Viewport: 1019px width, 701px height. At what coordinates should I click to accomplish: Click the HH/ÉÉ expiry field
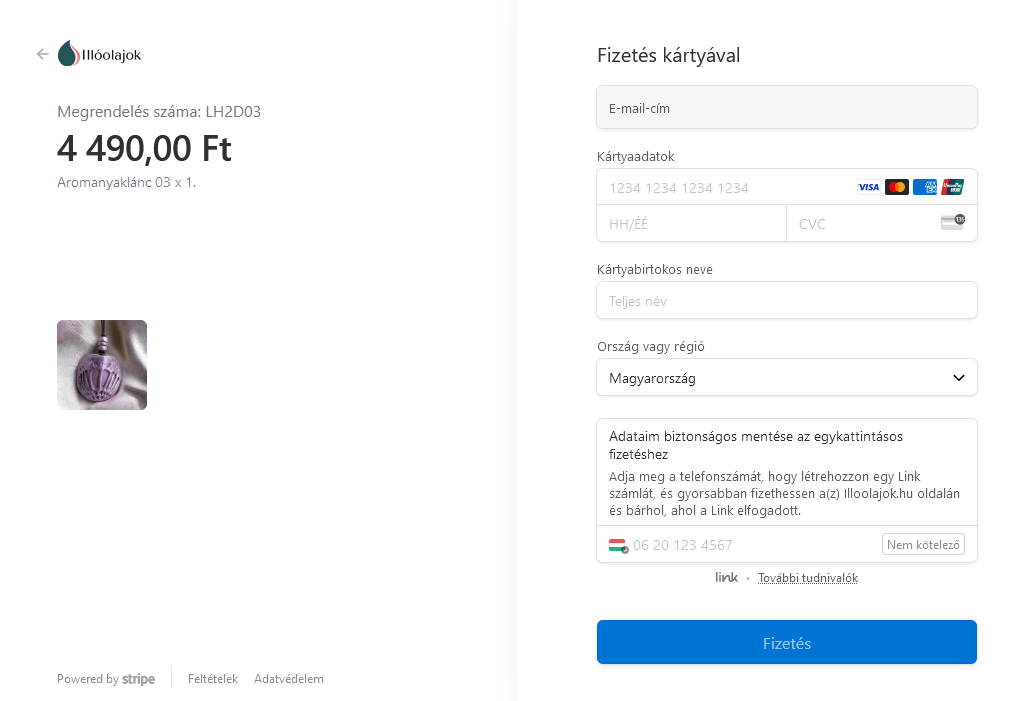coord(690,224)
